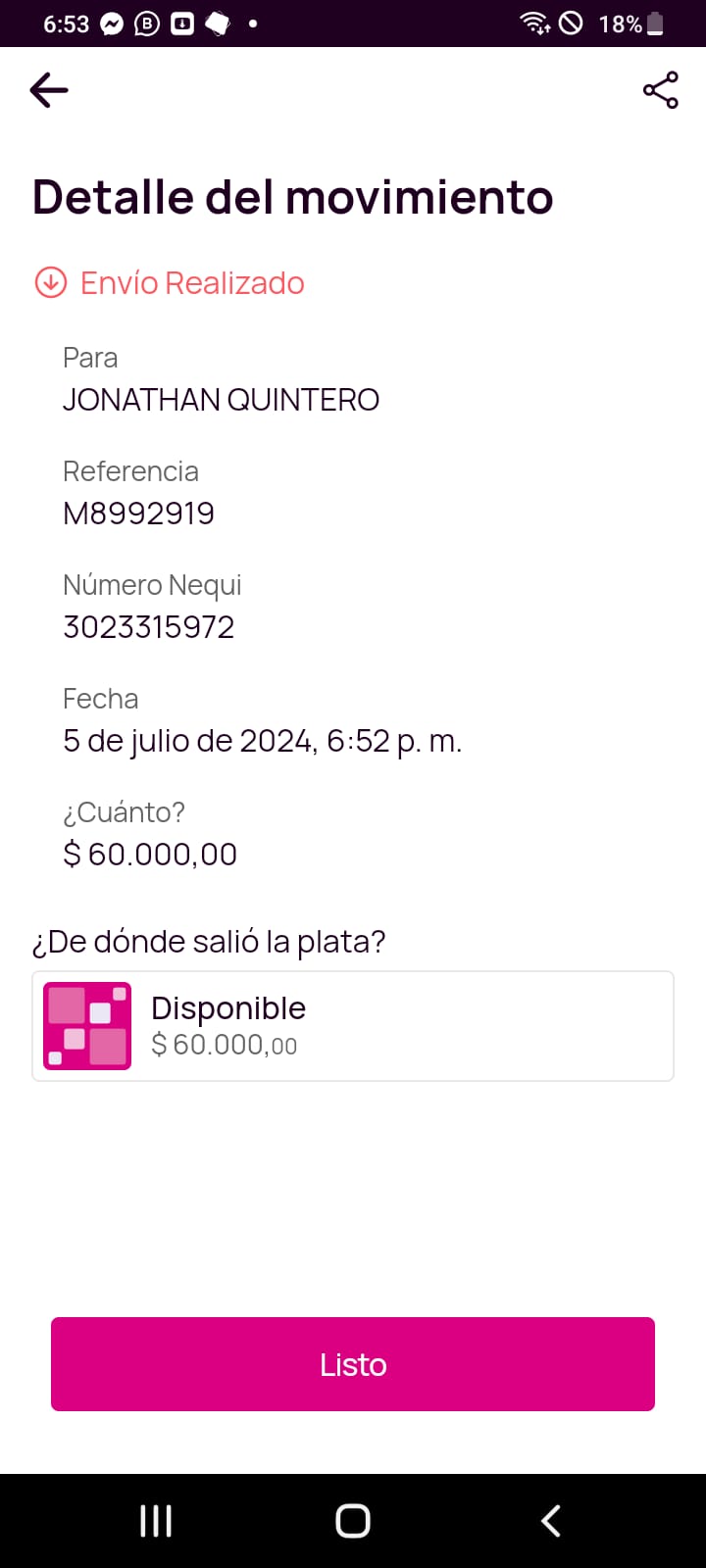Tap the back arrow at top left
This screenshot has height=1568, width=706.
click(x=49, y=90)
